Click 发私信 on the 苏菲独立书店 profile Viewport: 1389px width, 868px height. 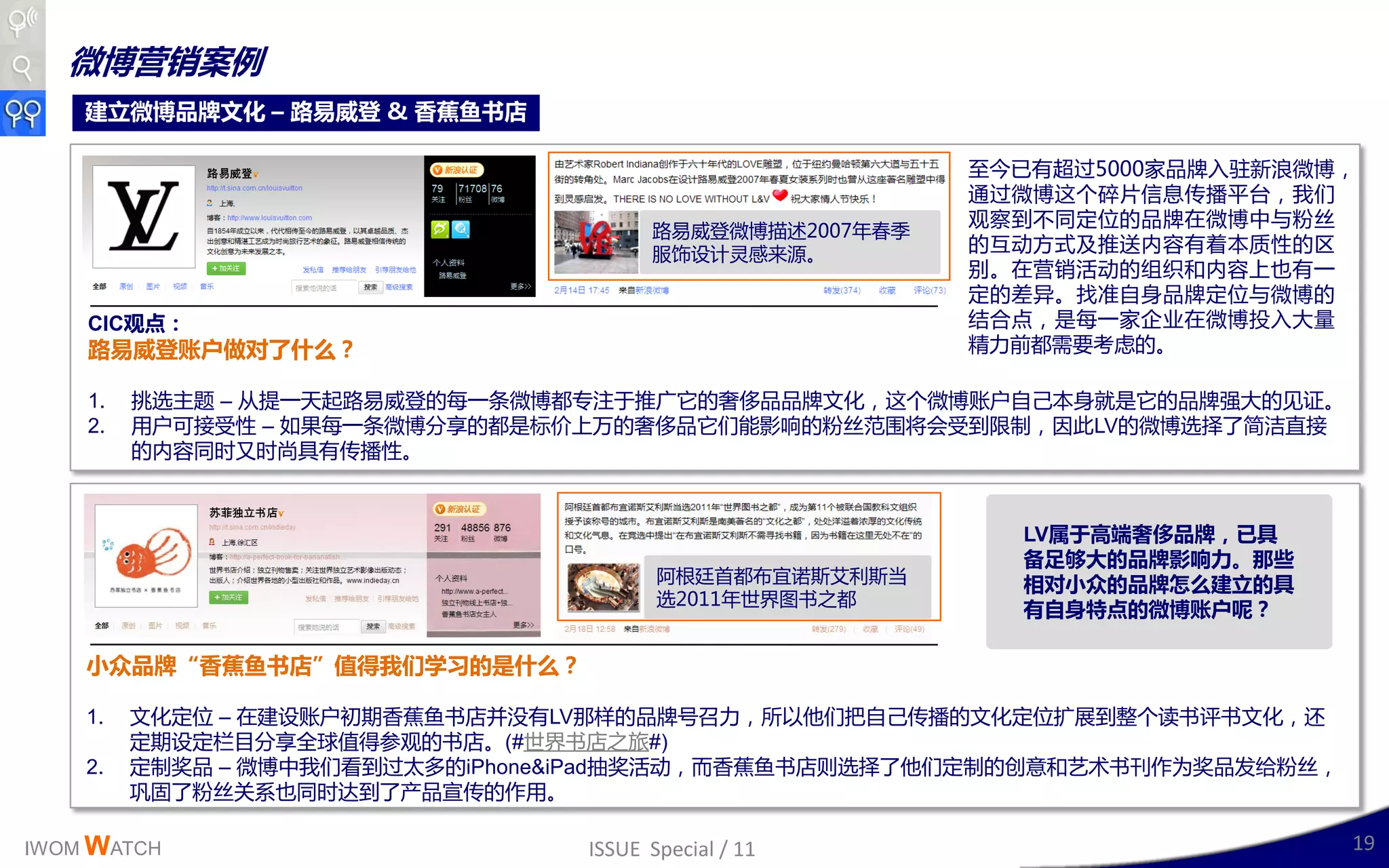pos(315,599)
